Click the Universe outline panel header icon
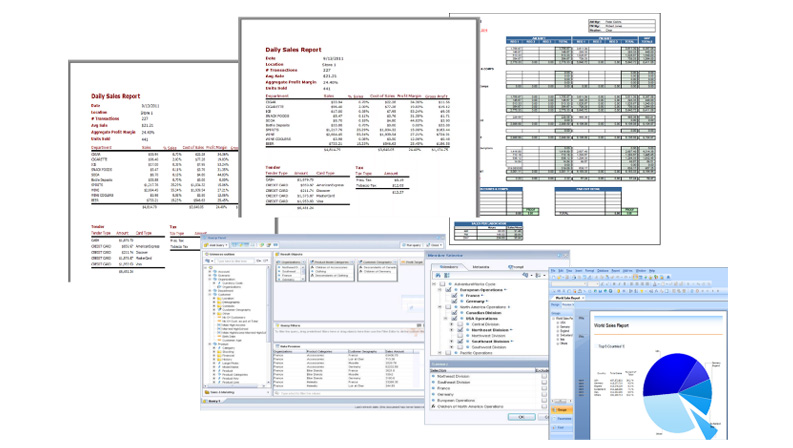Viewport: 793px width, 448px height. (x=206, y=254)
